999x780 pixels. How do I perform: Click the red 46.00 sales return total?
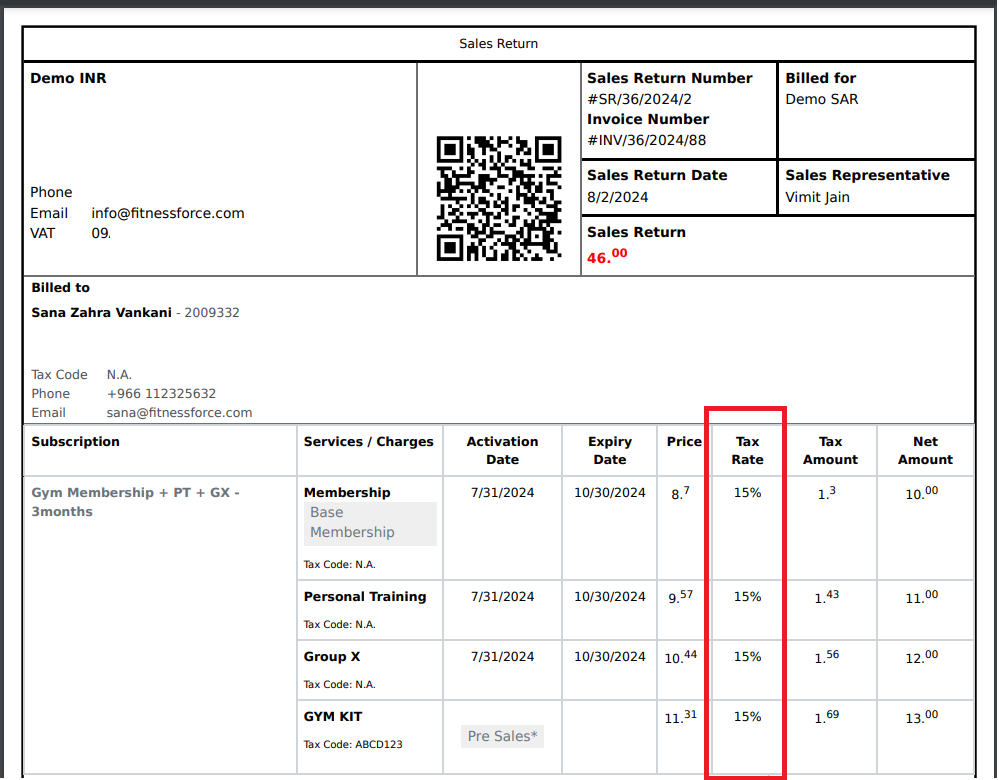click(607, 257)
